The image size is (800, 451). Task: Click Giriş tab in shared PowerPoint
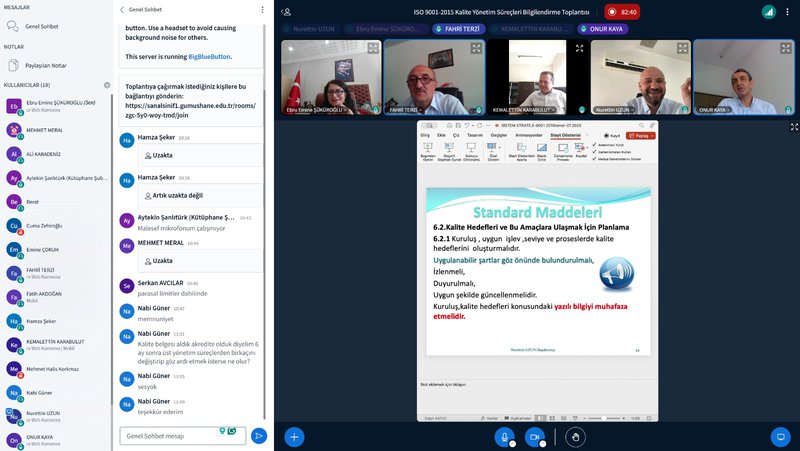pos(424,135)
